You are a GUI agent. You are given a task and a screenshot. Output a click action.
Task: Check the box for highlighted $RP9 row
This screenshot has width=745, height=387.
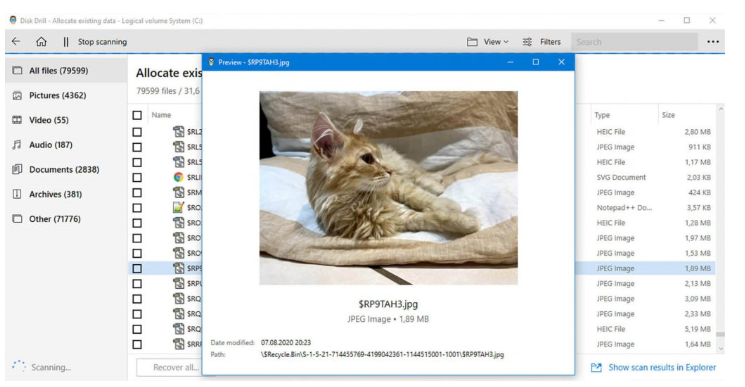137,268
